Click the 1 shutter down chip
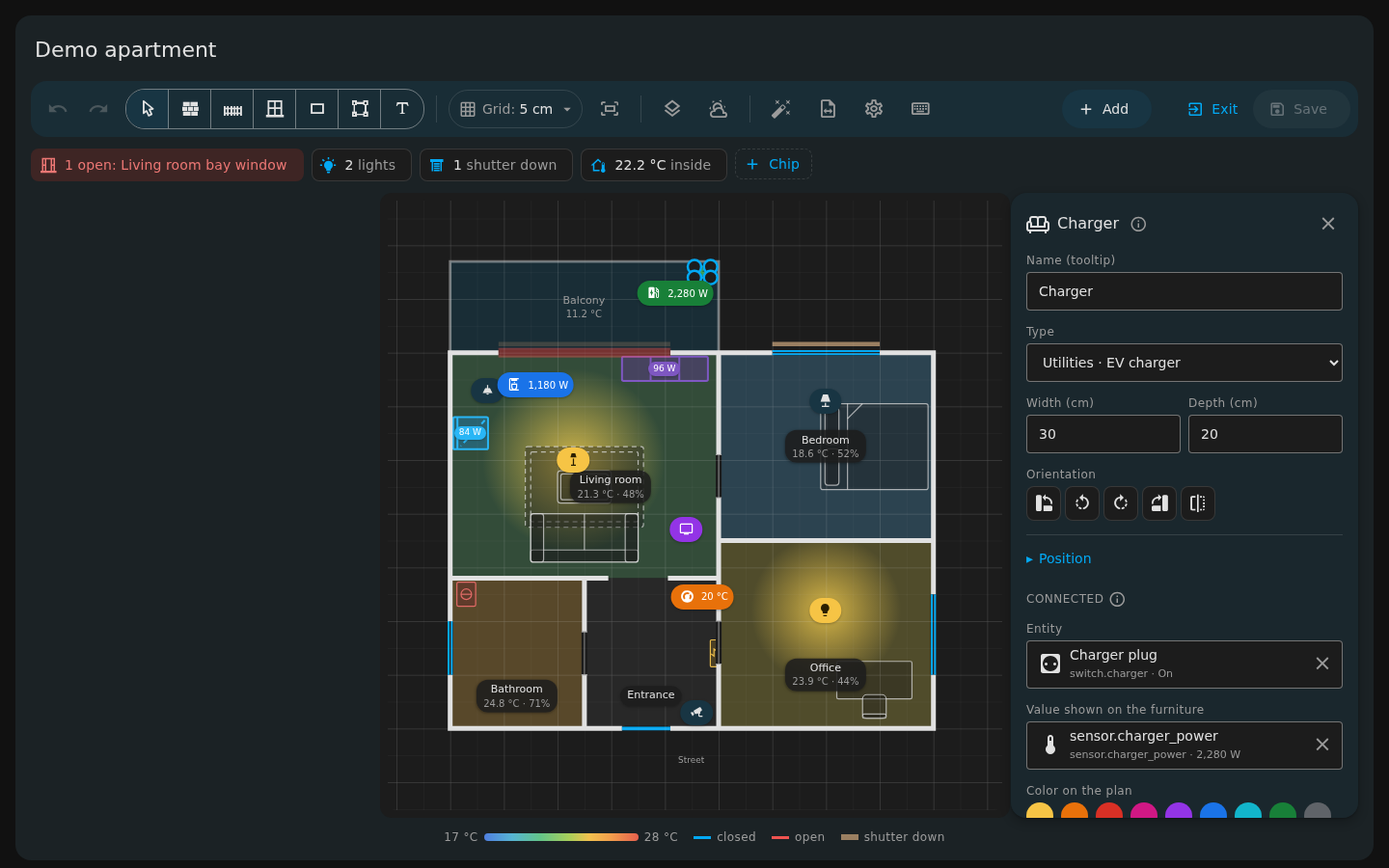Viewport: 1389px width, 868px height. [496, 165]
